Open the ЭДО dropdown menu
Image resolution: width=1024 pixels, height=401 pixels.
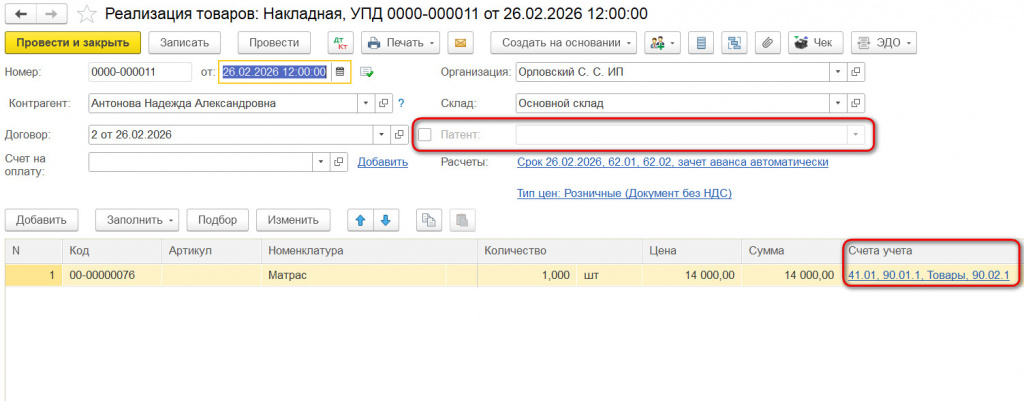pyautogui.click(x=884, y=43)
